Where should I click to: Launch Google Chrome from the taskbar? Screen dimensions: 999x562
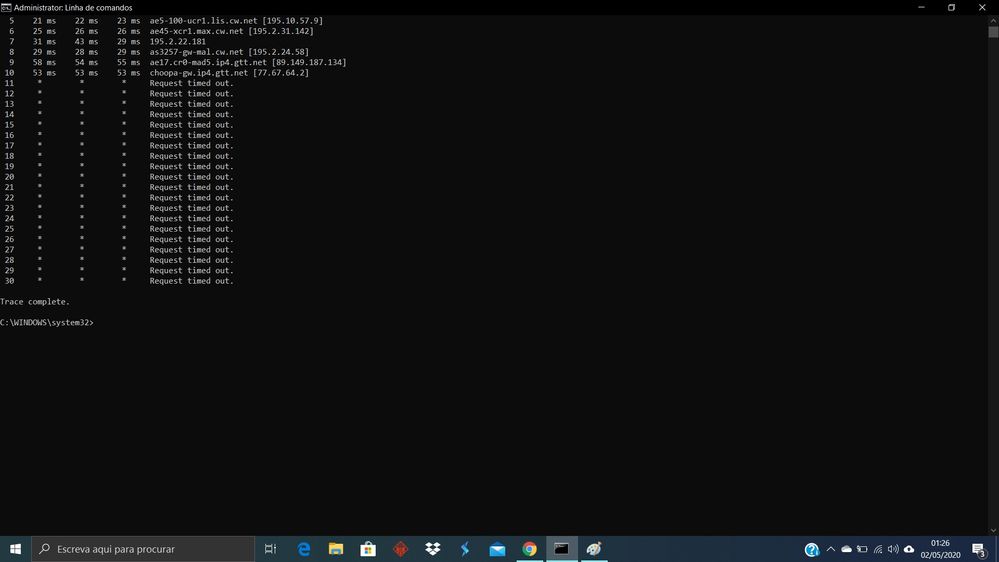(529, 549)
